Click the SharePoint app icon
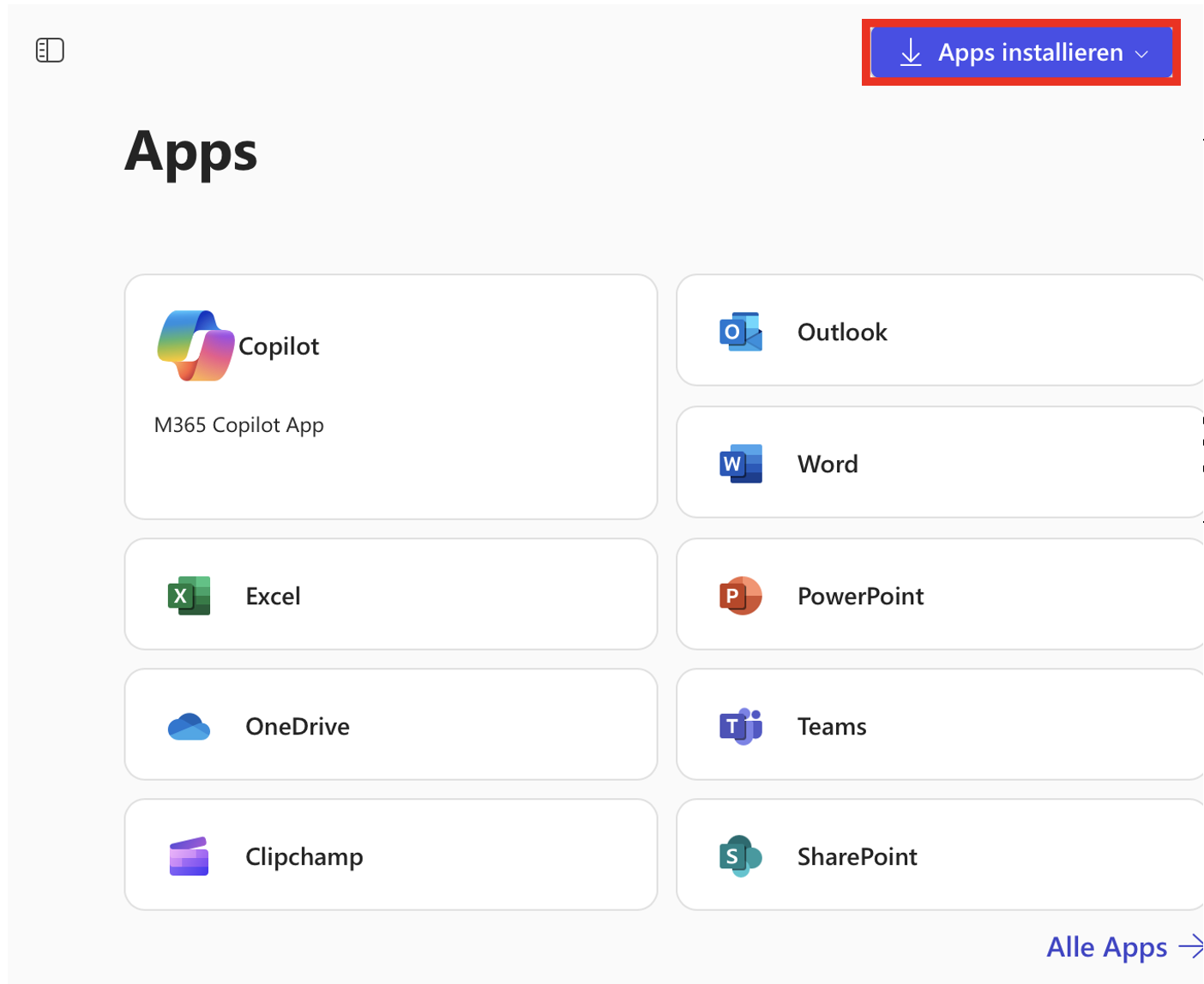1204x984 pixels. tap(741, 856)
